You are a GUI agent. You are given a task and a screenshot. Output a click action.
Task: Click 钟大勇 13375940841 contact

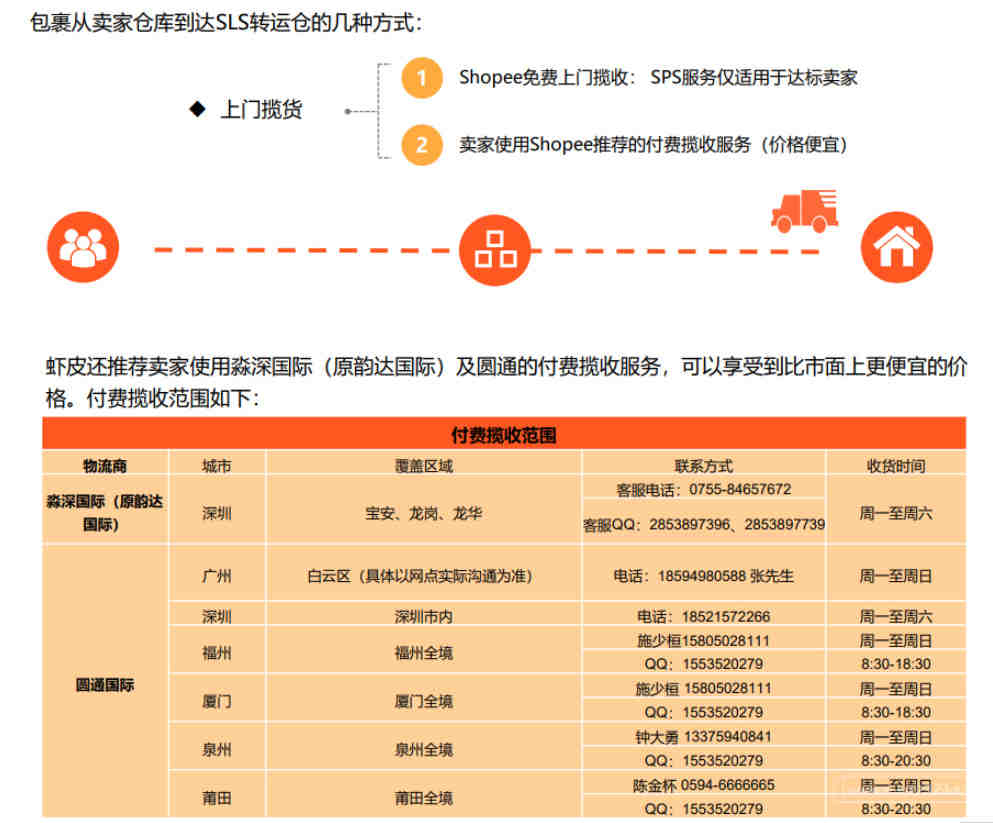point(704,737)
